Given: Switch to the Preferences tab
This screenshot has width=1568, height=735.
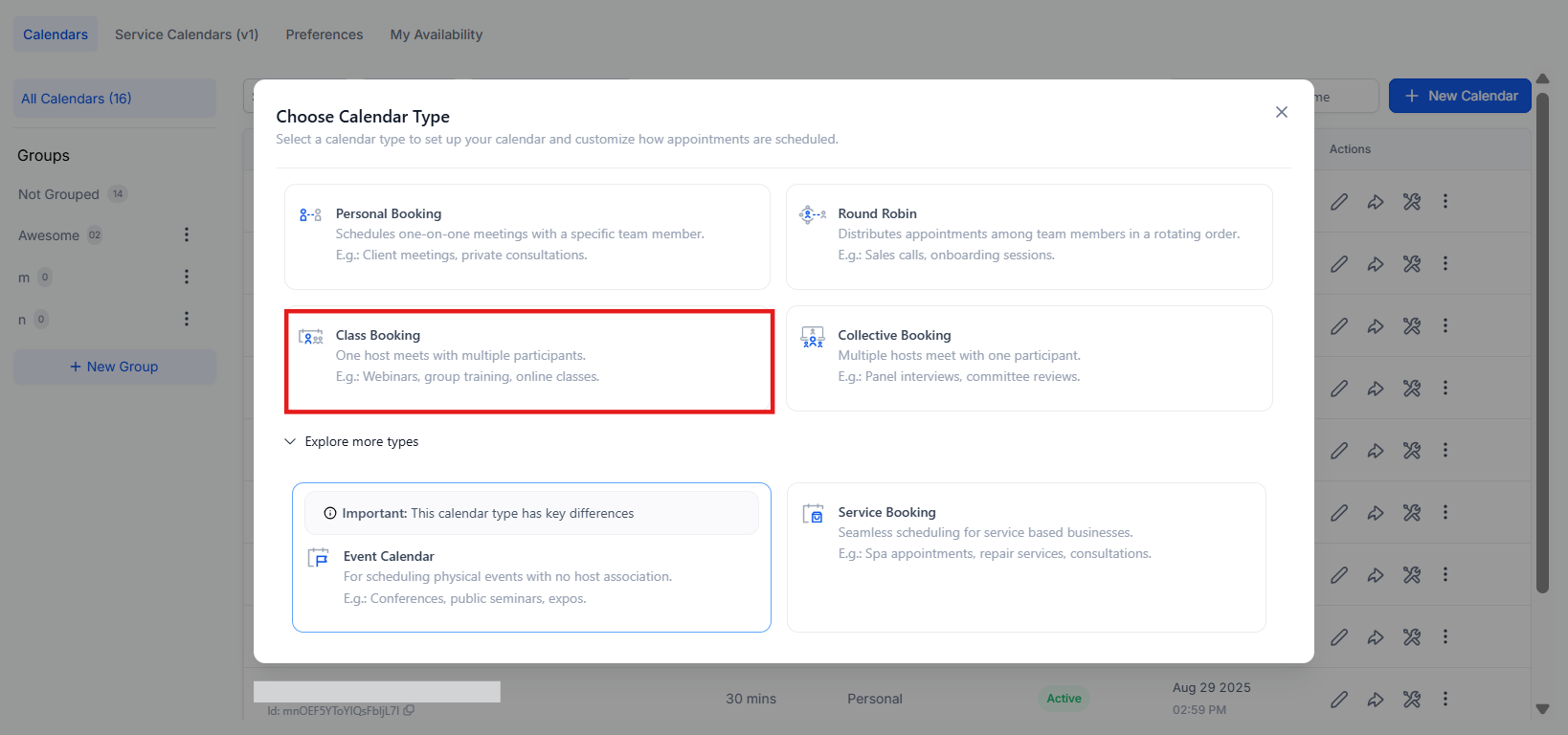Looking at the screenshot, I should (x=324, y=34).
